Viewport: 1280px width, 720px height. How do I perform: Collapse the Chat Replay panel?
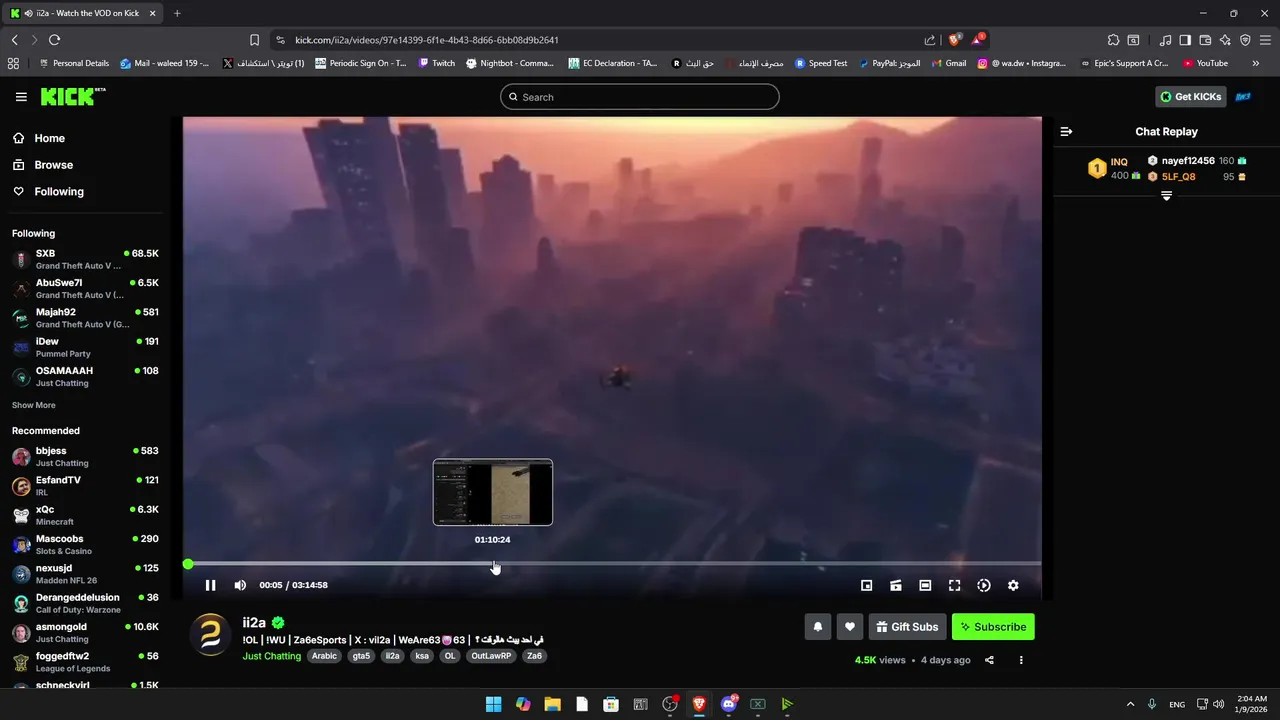1066,131
